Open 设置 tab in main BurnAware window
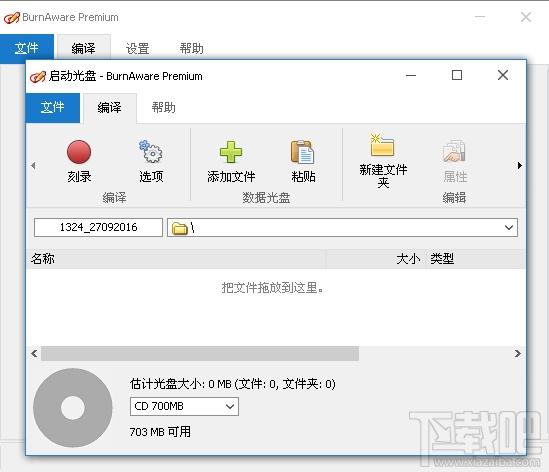This screenshot has width=549, height=472. 138,48
